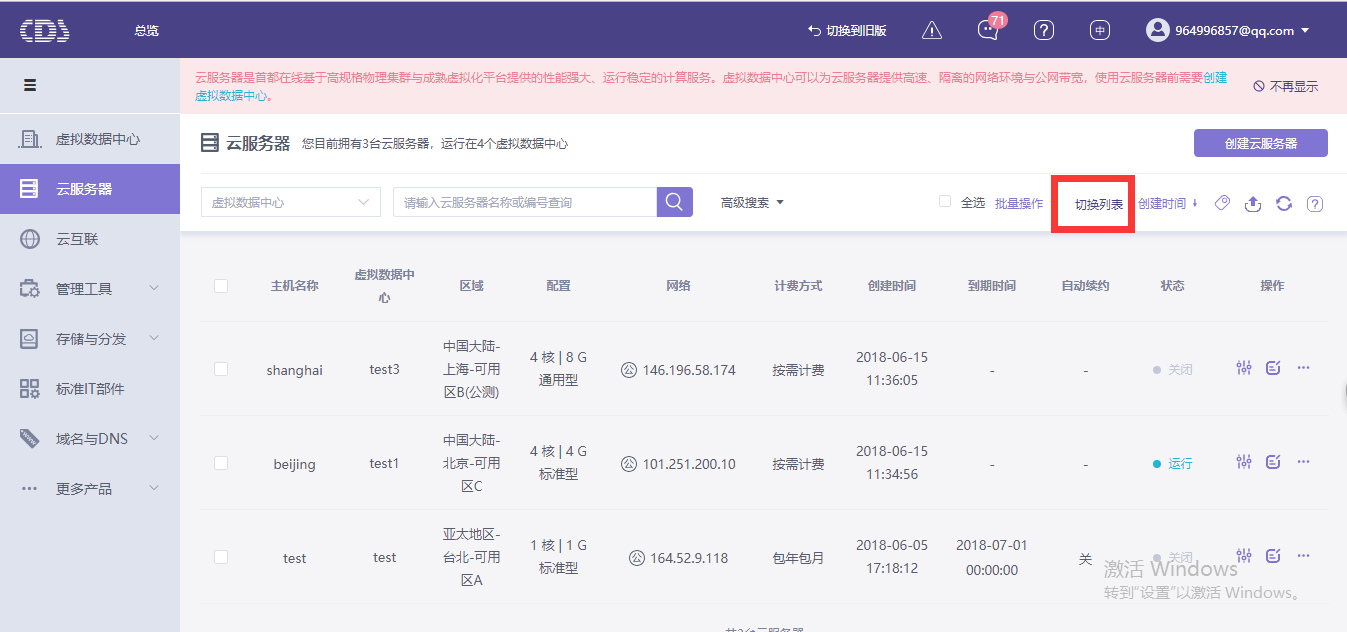
Task: Expand the 管理工具 sidebar menu
Action: click(x=90, y=289)
